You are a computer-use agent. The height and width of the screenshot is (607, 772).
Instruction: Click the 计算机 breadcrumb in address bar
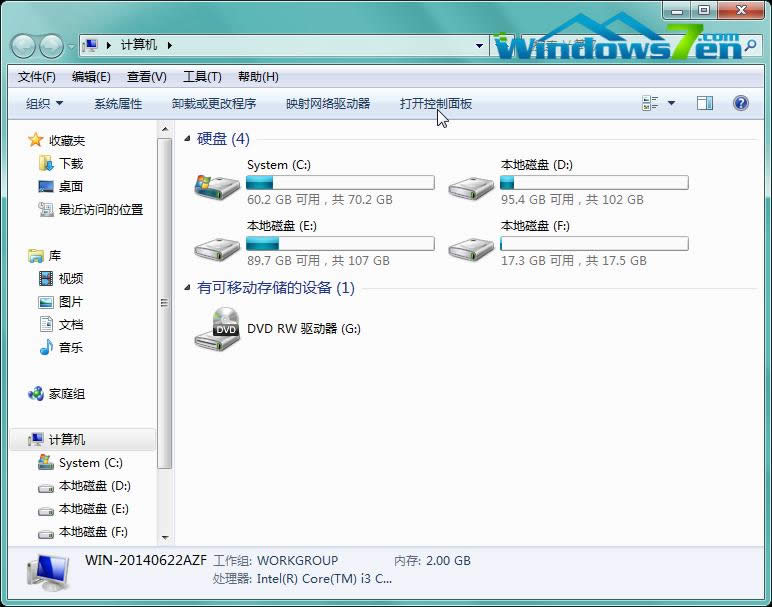pos(139,45)
